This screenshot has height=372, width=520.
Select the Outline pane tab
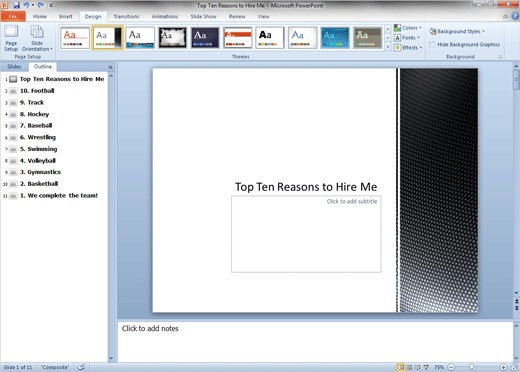(43, 67)
